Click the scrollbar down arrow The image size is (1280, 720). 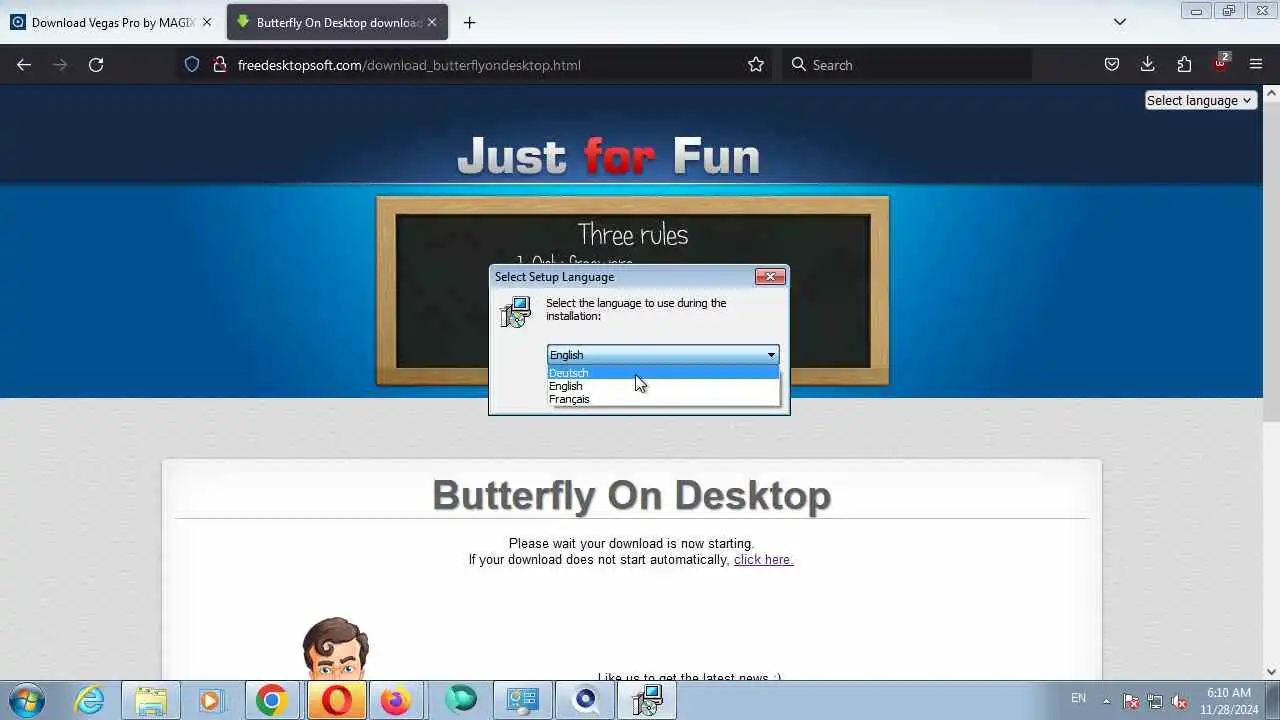tap(1271, 673)
